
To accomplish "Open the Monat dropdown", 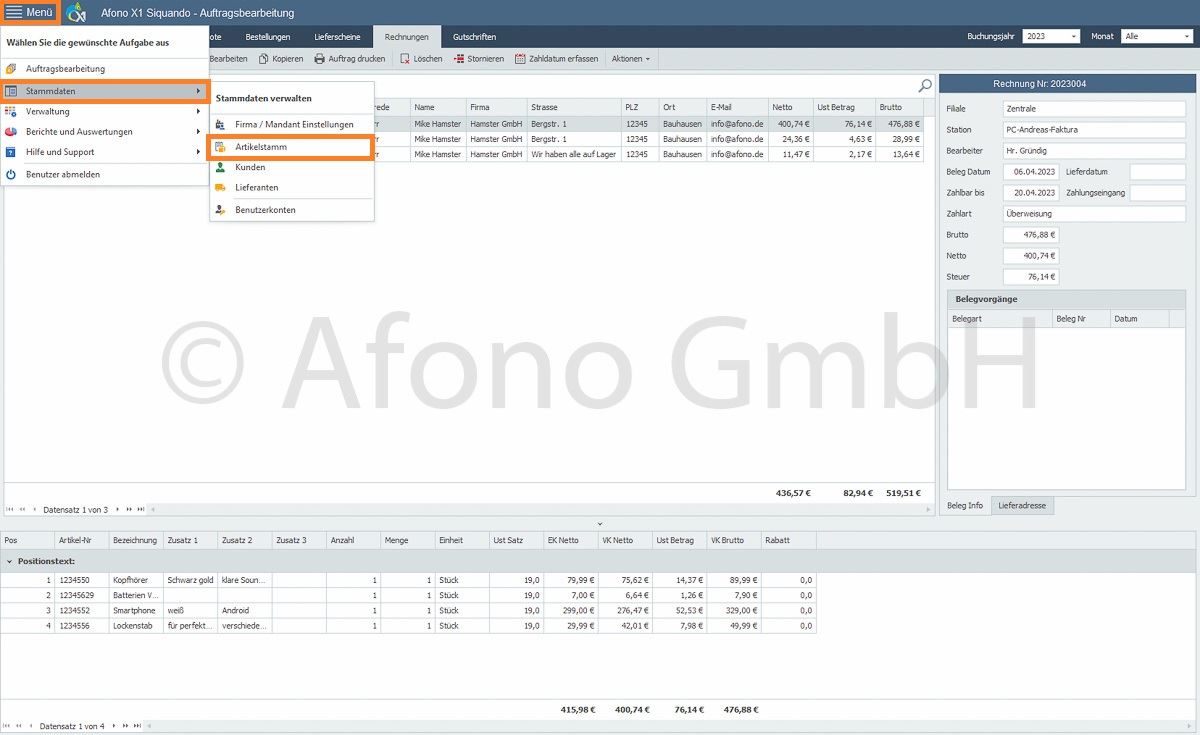I will pos(1157,36).
